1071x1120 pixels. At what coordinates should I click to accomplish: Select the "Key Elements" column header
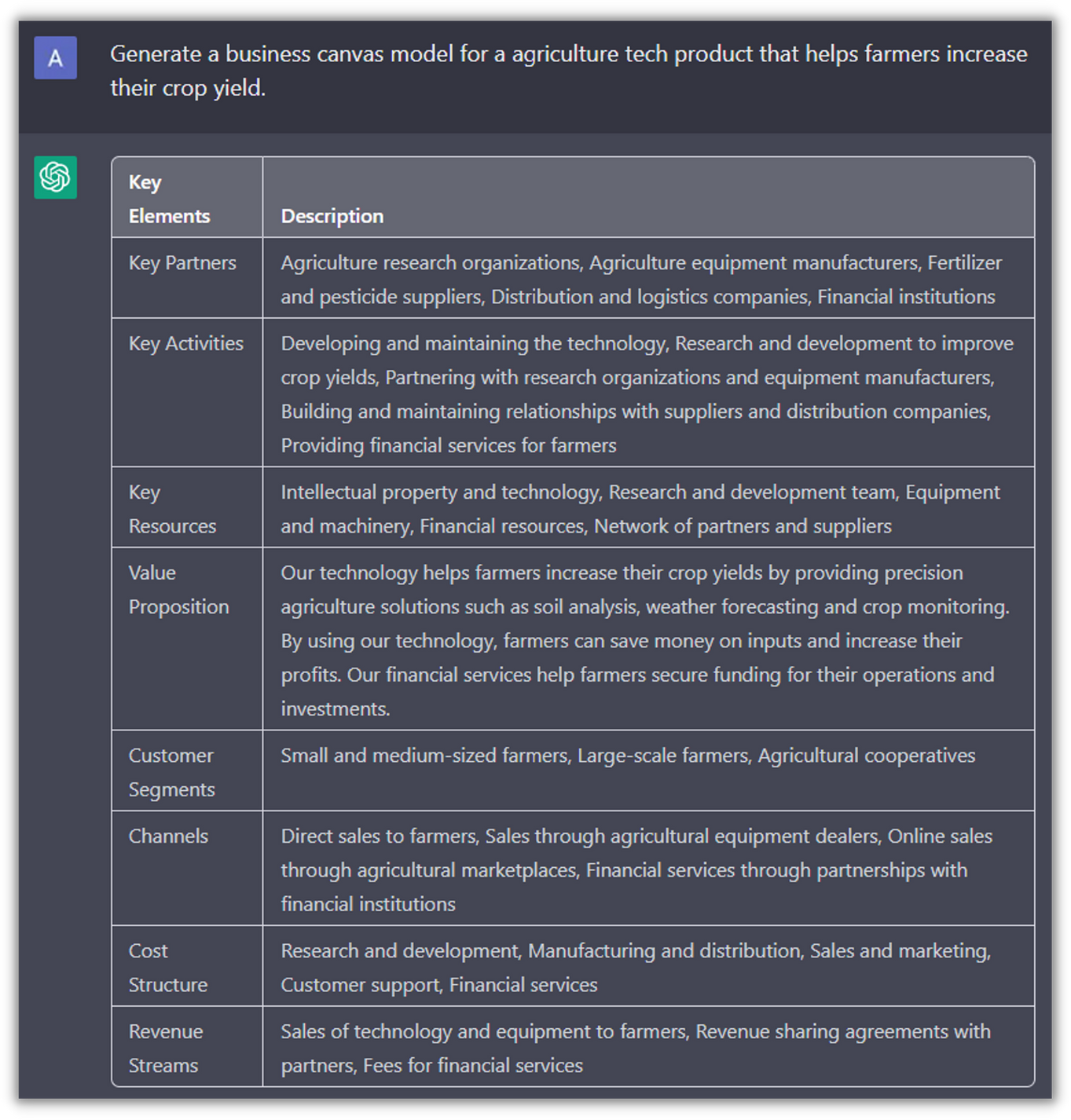(169, 199)
